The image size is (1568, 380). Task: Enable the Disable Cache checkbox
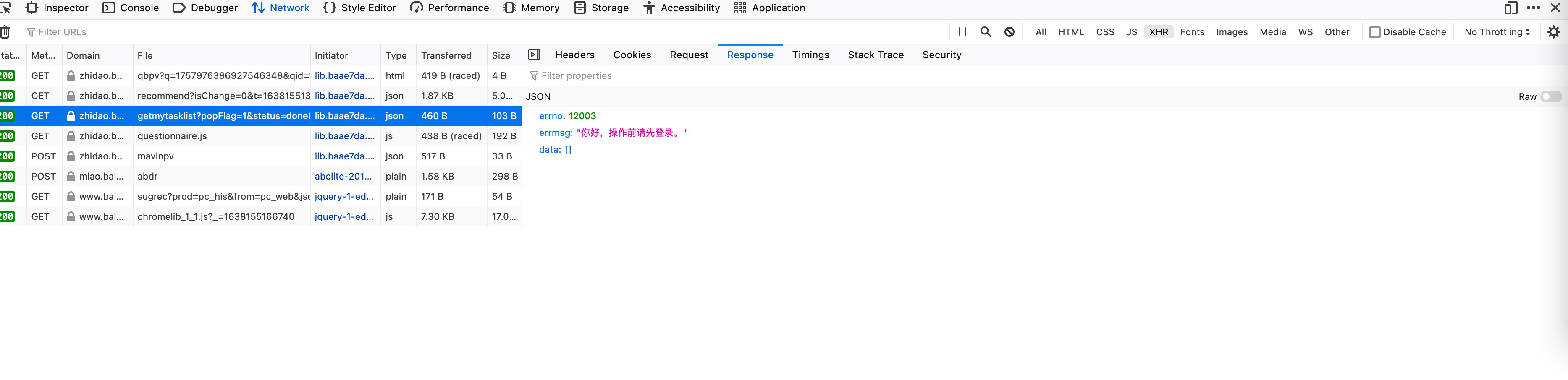click(x=1376, y=31)
